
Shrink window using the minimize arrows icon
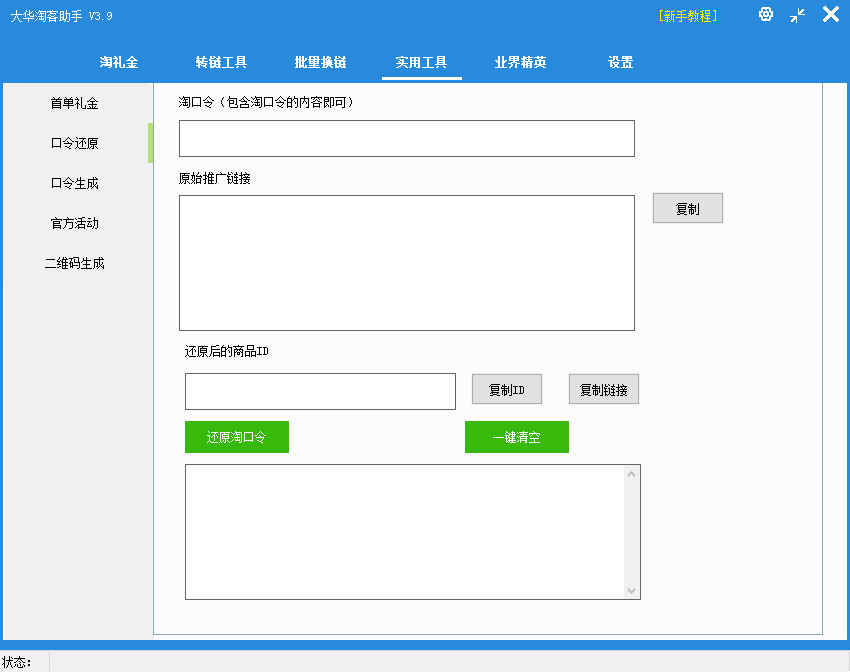pyautogui.click(x=797, y=15)
